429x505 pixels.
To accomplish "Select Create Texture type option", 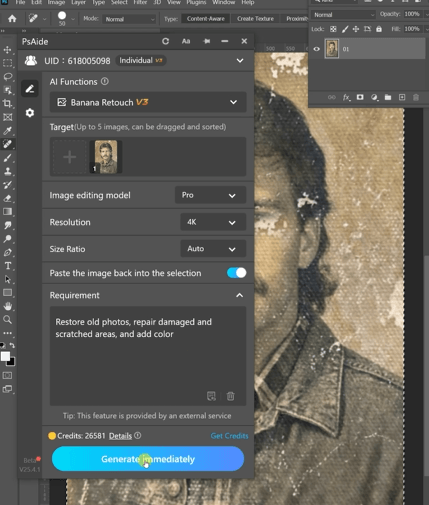I will point(255,19).
